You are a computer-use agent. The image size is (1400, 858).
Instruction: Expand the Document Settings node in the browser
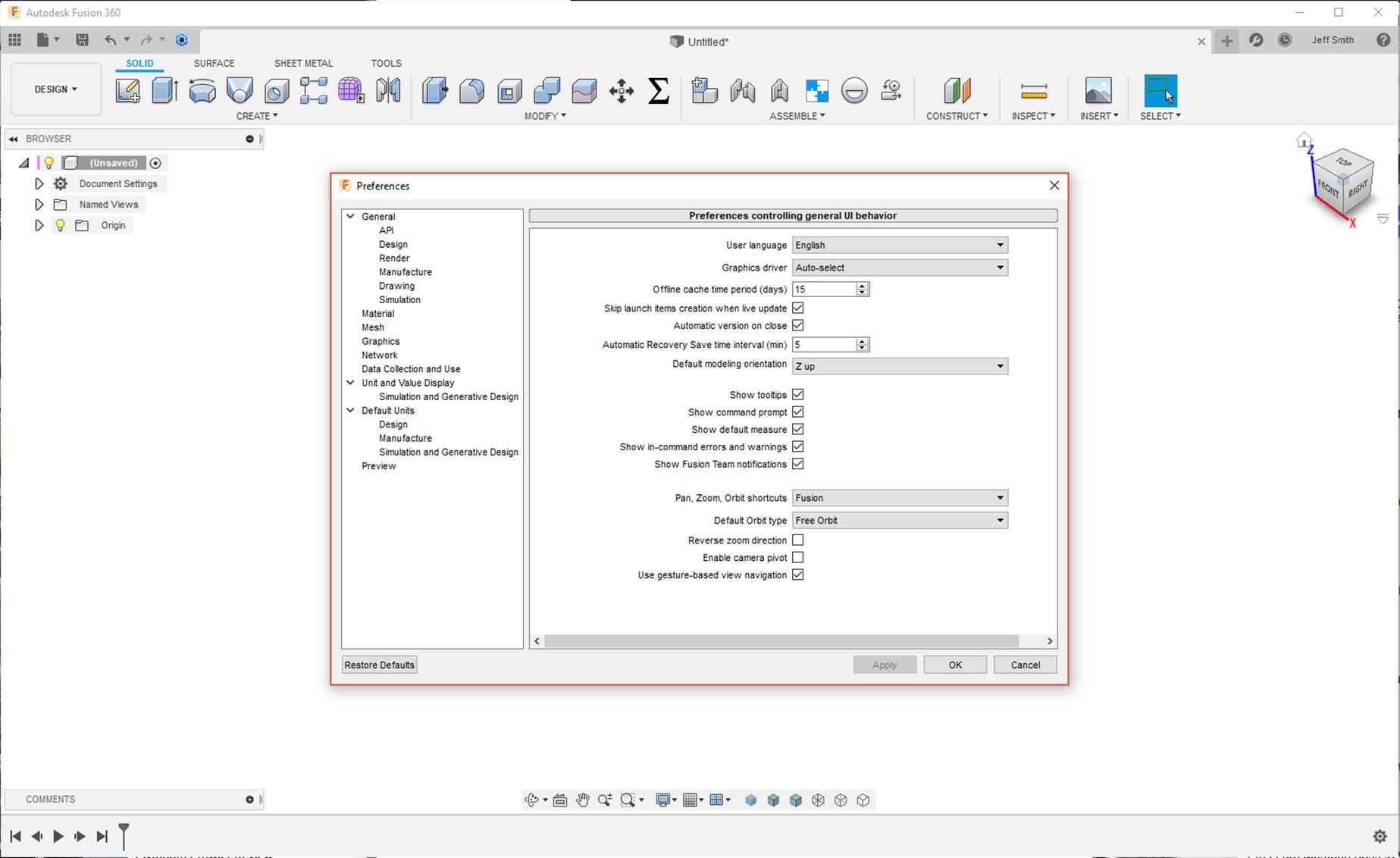(x=39, y=183)
